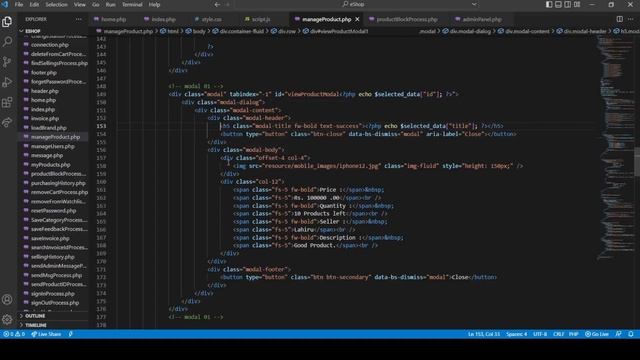This screenshot has width=640, height=360.
Task: Open myProducts.php in the explorer
Action: [51, 165]
